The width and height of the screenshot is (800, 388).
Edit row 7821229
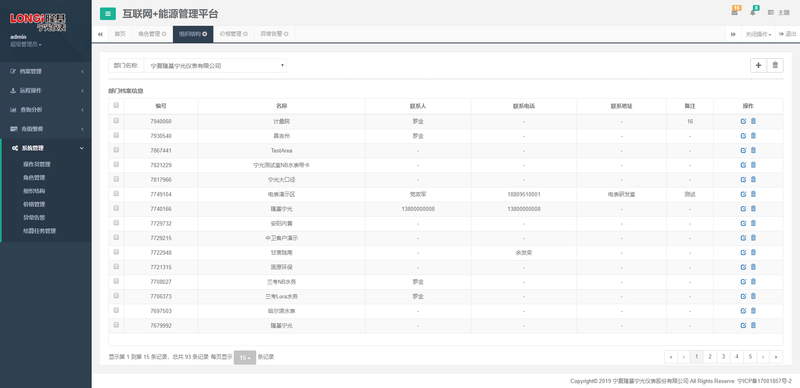[743, 165]
